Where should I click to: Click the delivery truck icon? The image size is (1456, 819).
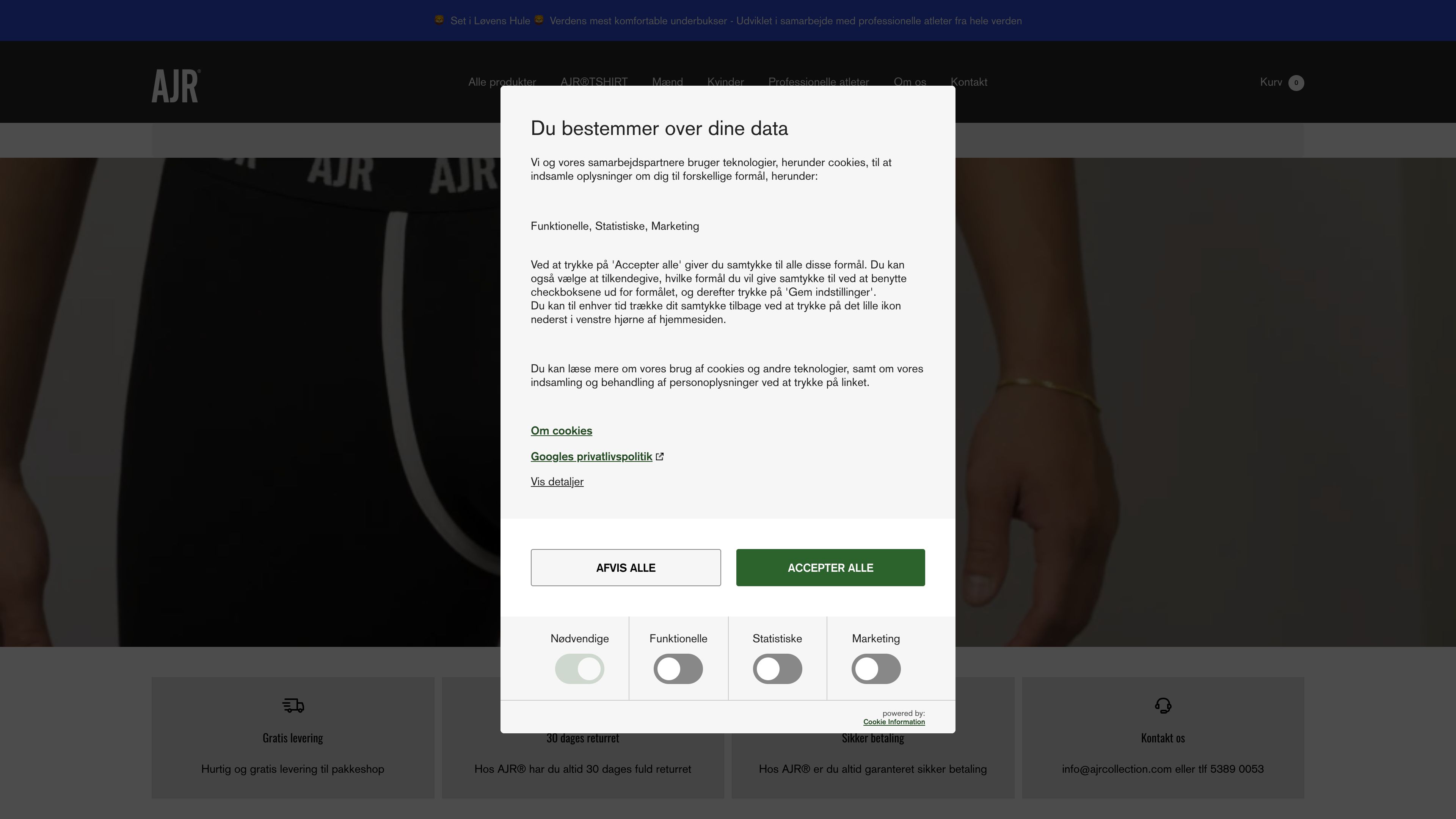pos(293,705)
